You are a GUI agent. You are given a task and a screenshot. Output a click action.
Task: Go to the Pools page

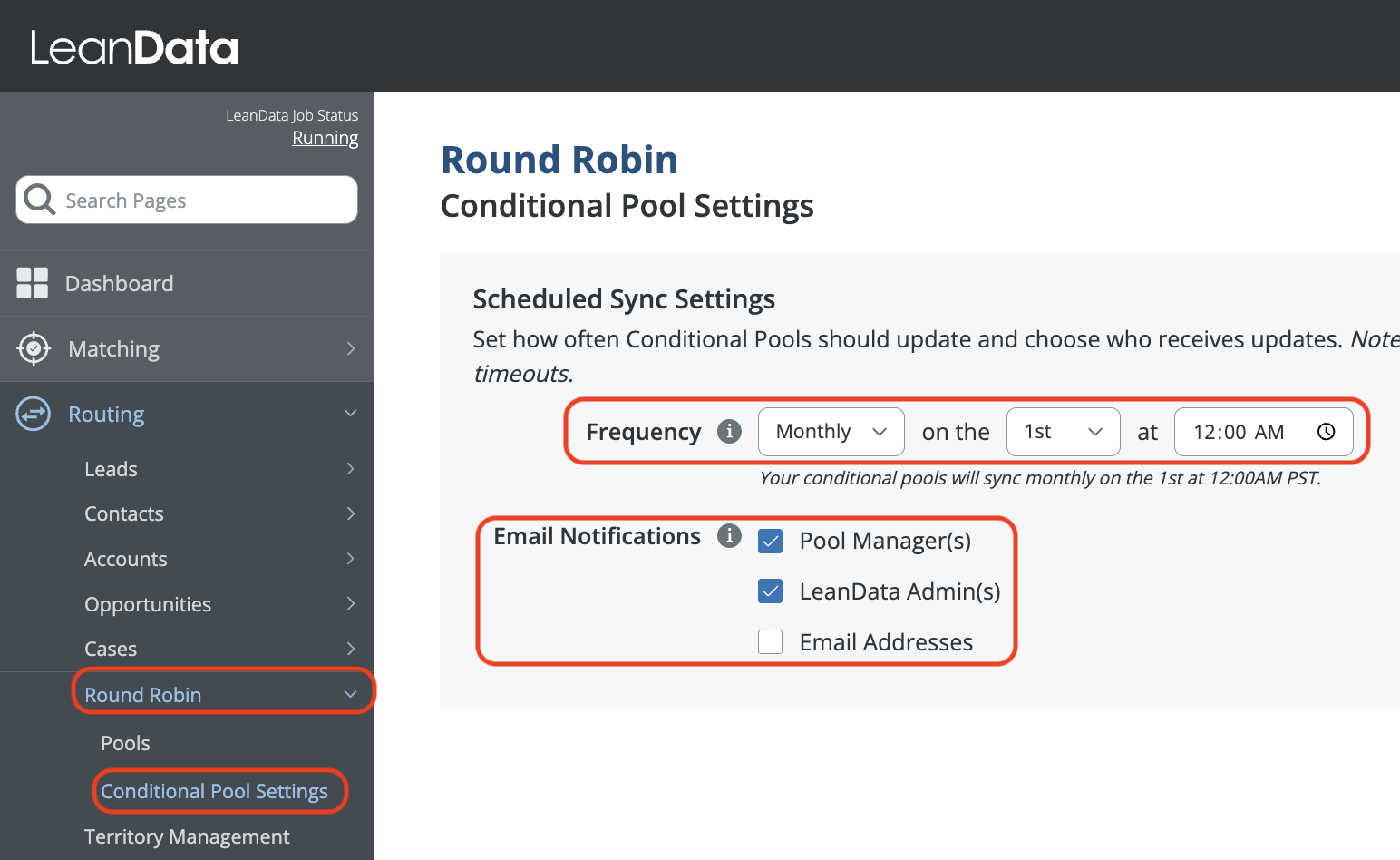(x=125, y=743)
